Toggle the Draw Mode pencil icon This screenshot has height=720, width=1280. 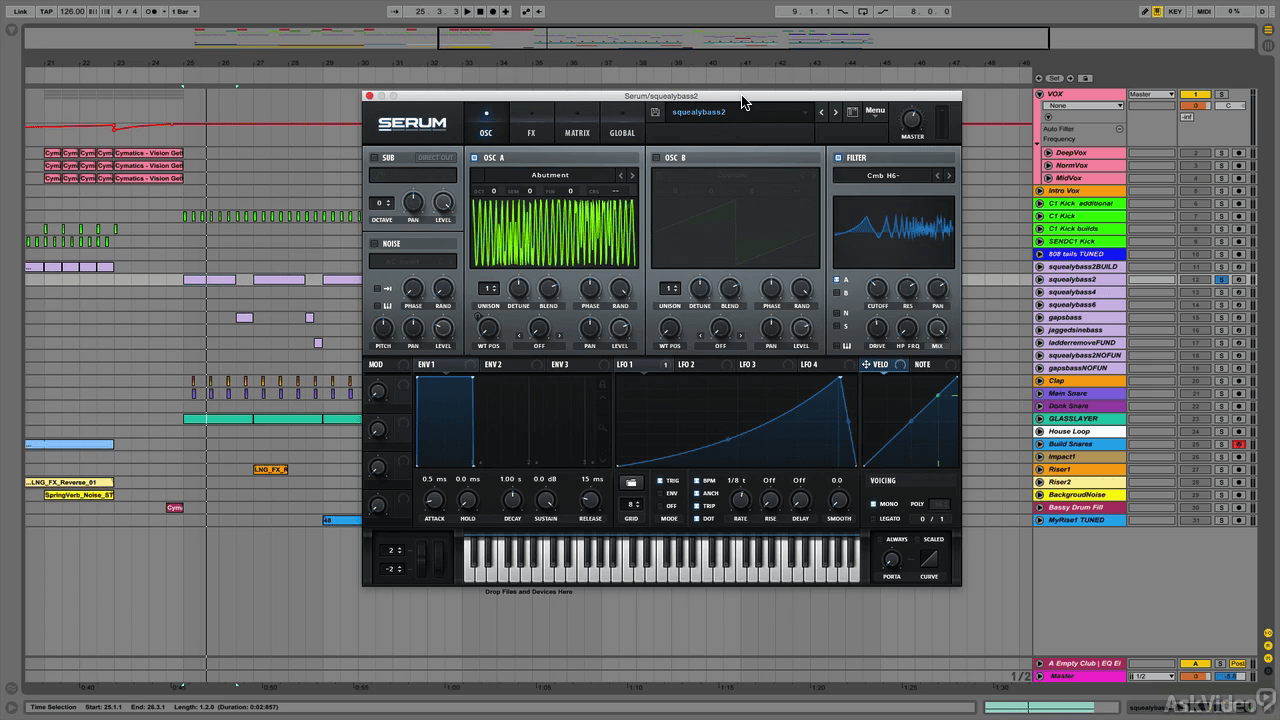pos(1145,12)
